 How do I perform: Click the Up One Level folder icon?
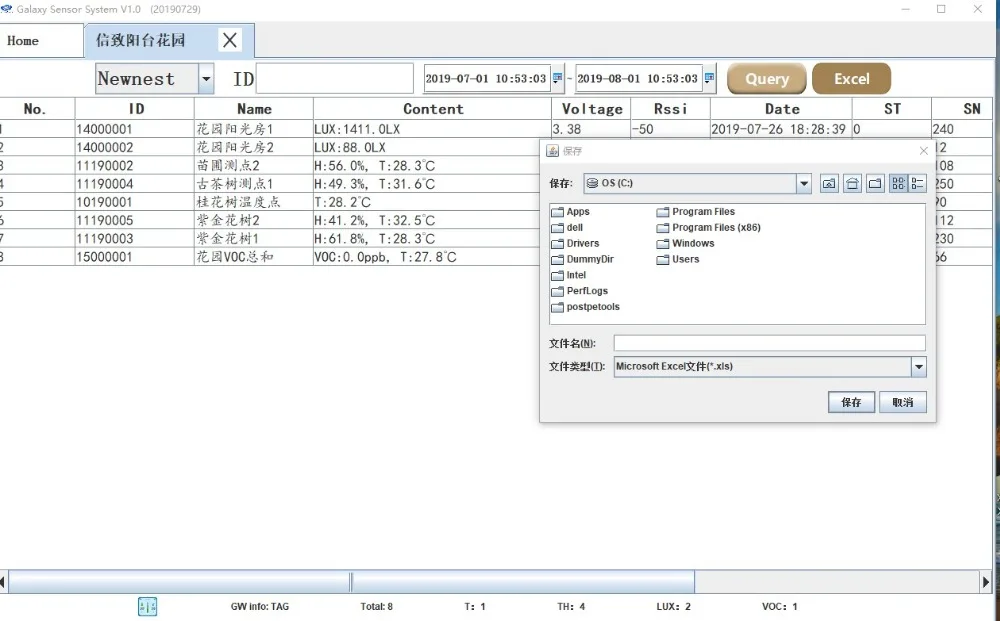click(829, 184)
